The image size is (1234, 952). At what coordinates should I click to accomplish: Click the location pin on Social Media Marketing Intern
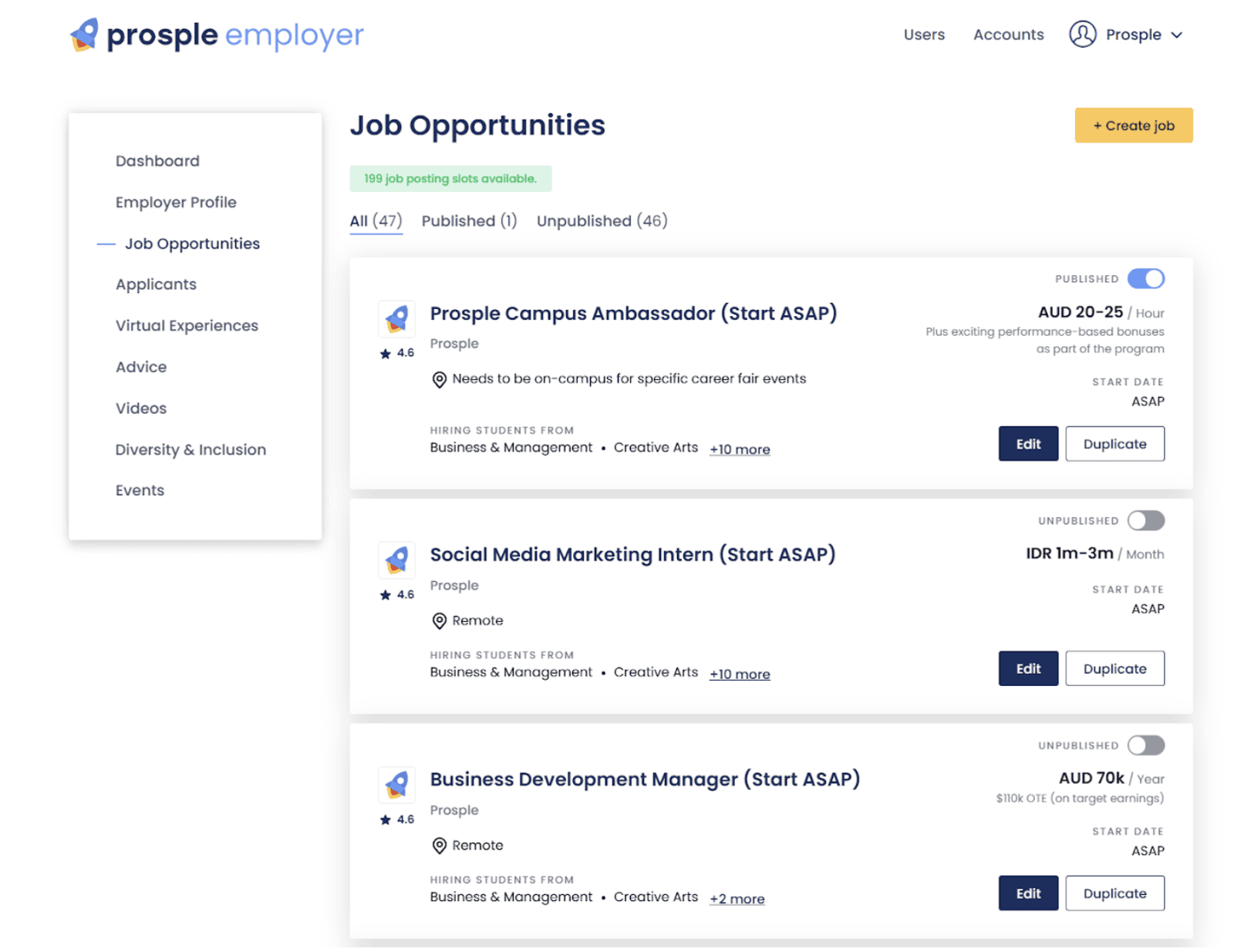click(439, 621)
